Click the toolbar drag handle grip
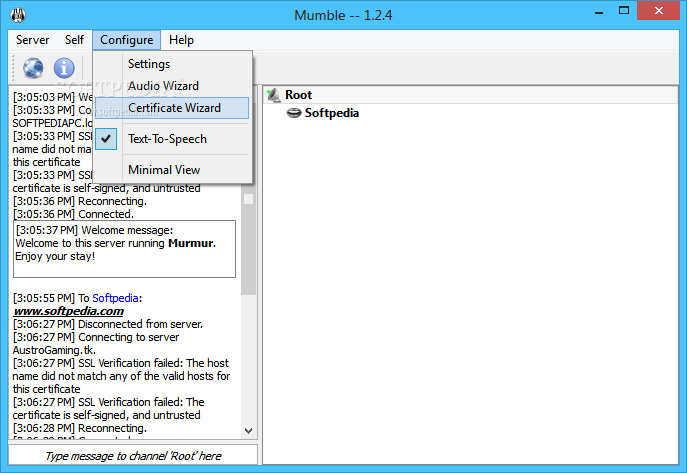 [x=13, y=68]
